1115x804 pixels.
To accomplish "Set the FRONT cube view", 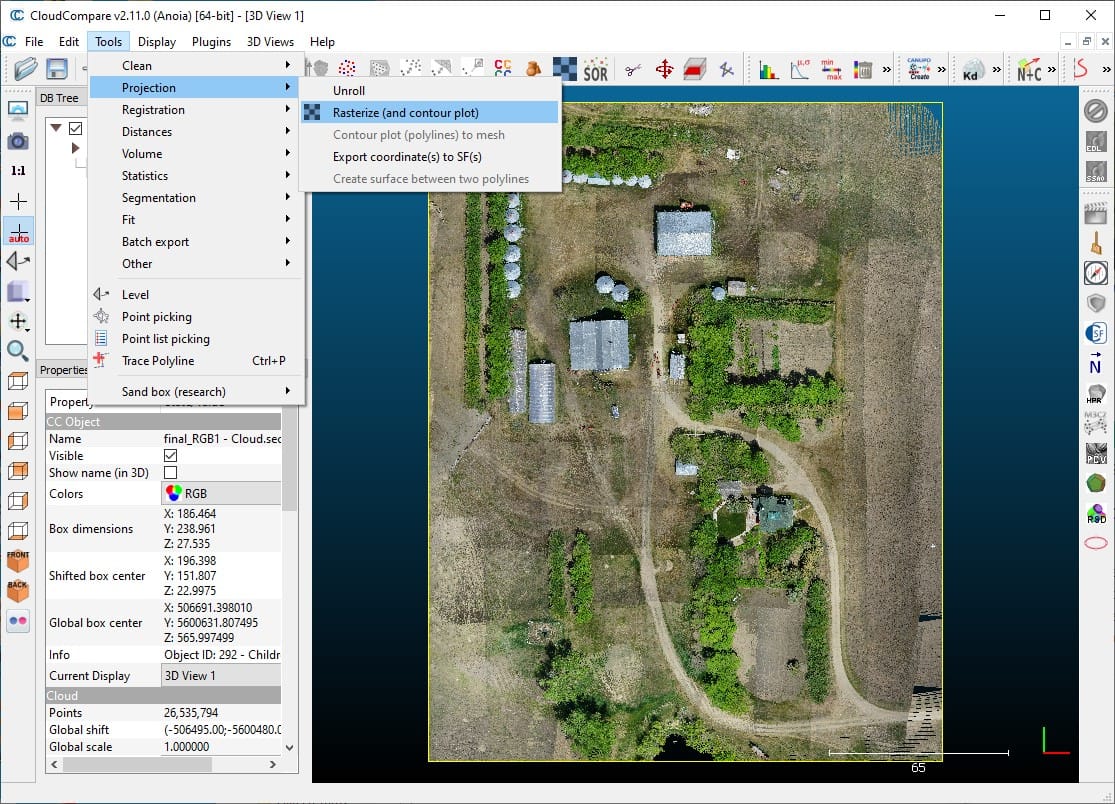I will point(18,561).
